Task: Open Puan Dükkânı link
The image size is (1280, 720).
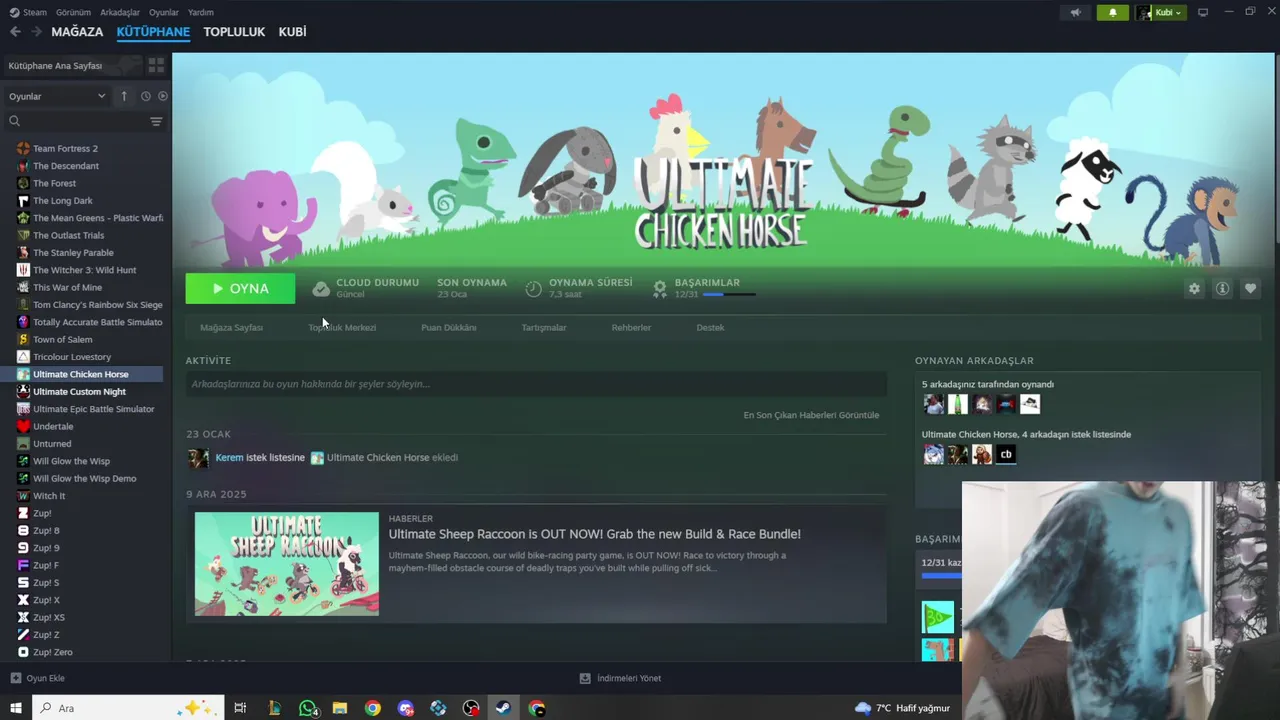Action: pos(449,328)
